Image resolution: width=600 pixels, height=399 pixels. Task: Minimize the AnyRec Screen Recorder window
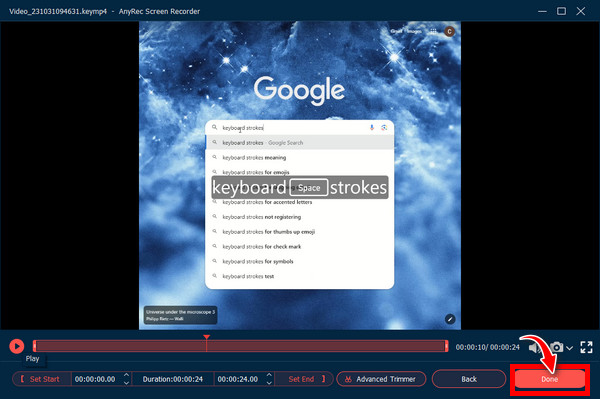542,11
